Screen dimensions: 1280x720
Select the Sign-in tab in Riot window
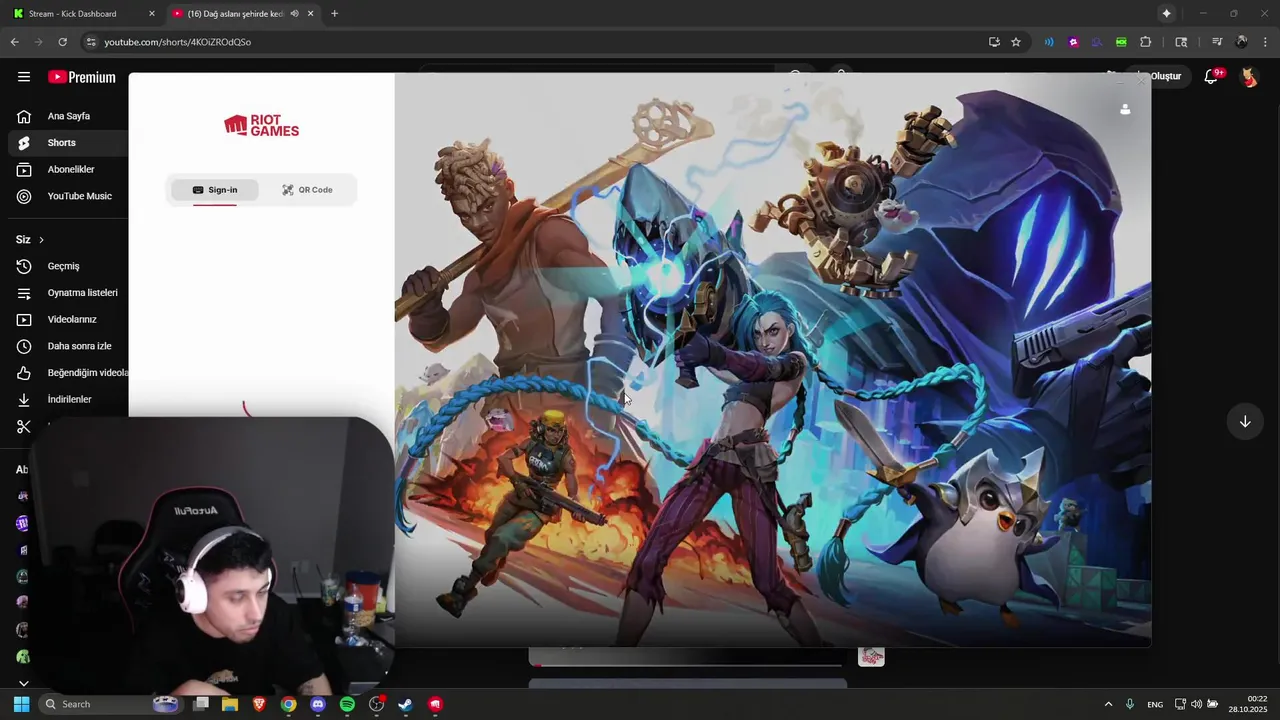click(x=215, y=190)
